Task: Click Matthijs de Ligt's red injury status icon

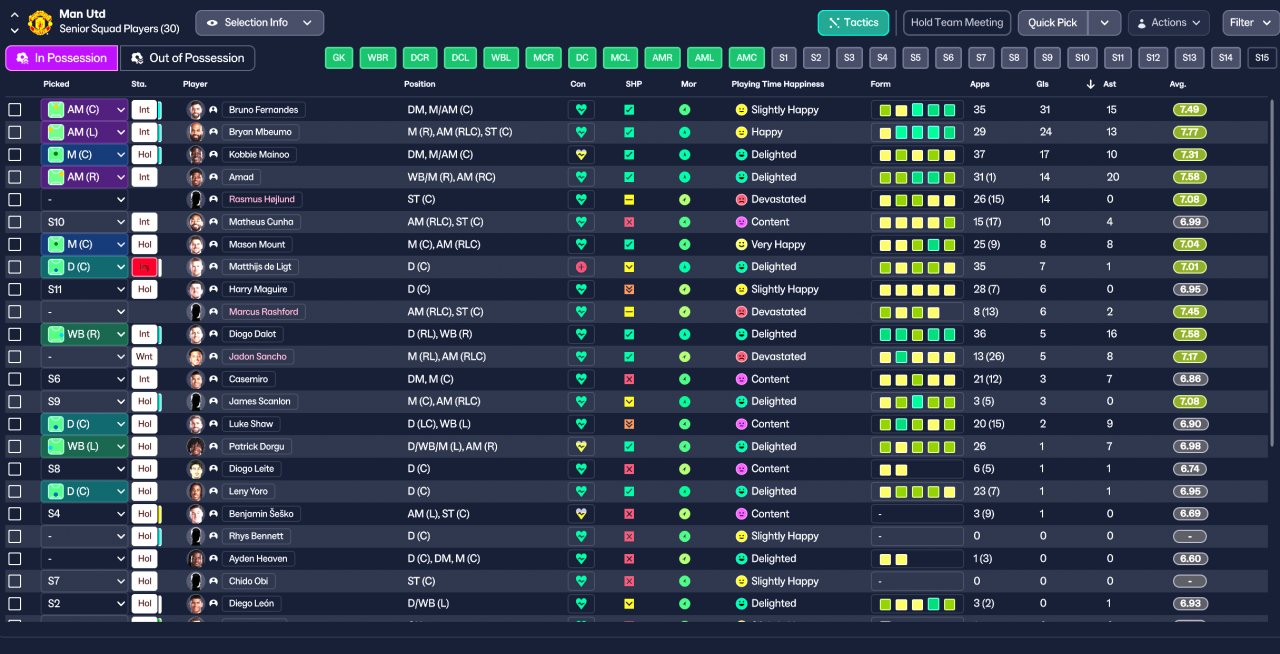Action: [145, 267]
